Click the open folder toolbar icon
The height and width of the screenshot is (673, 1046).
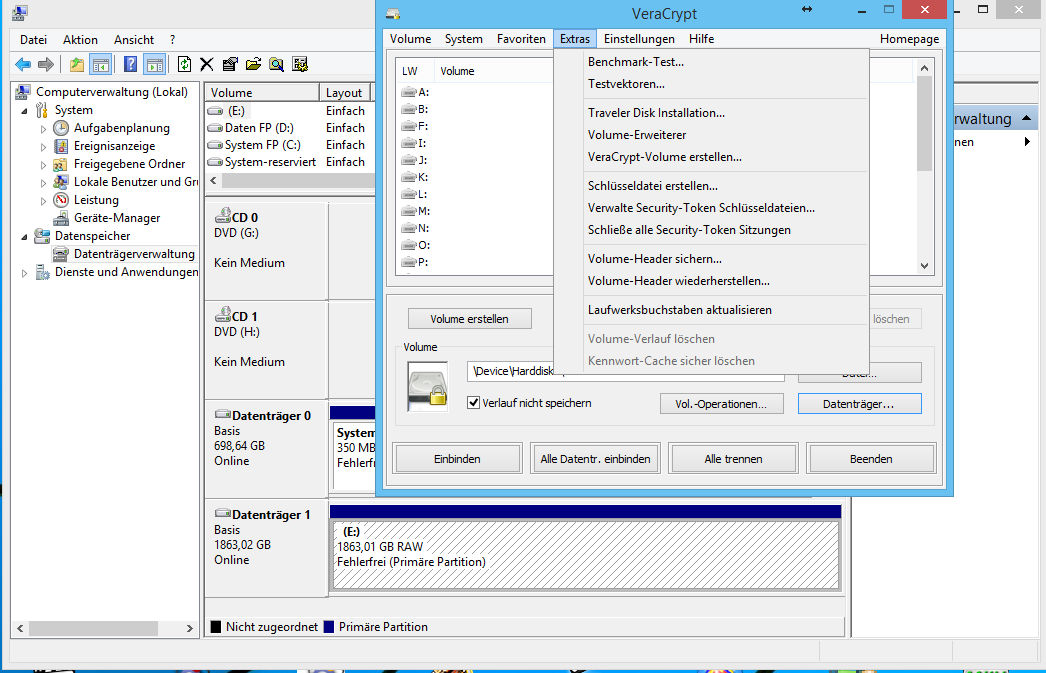[253, 65]
